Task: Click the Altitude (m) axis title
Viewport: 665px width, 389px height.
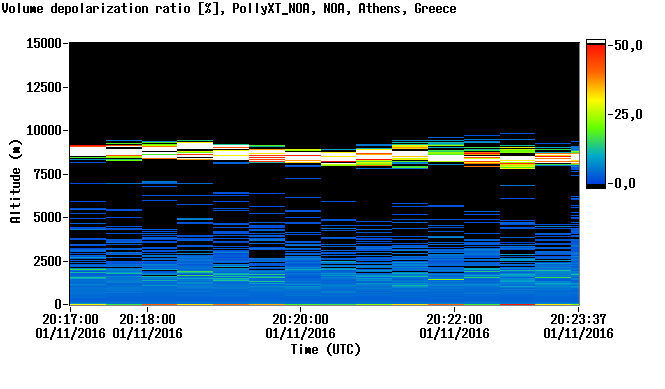Action: pyautogui.click(x=15, y=181)
